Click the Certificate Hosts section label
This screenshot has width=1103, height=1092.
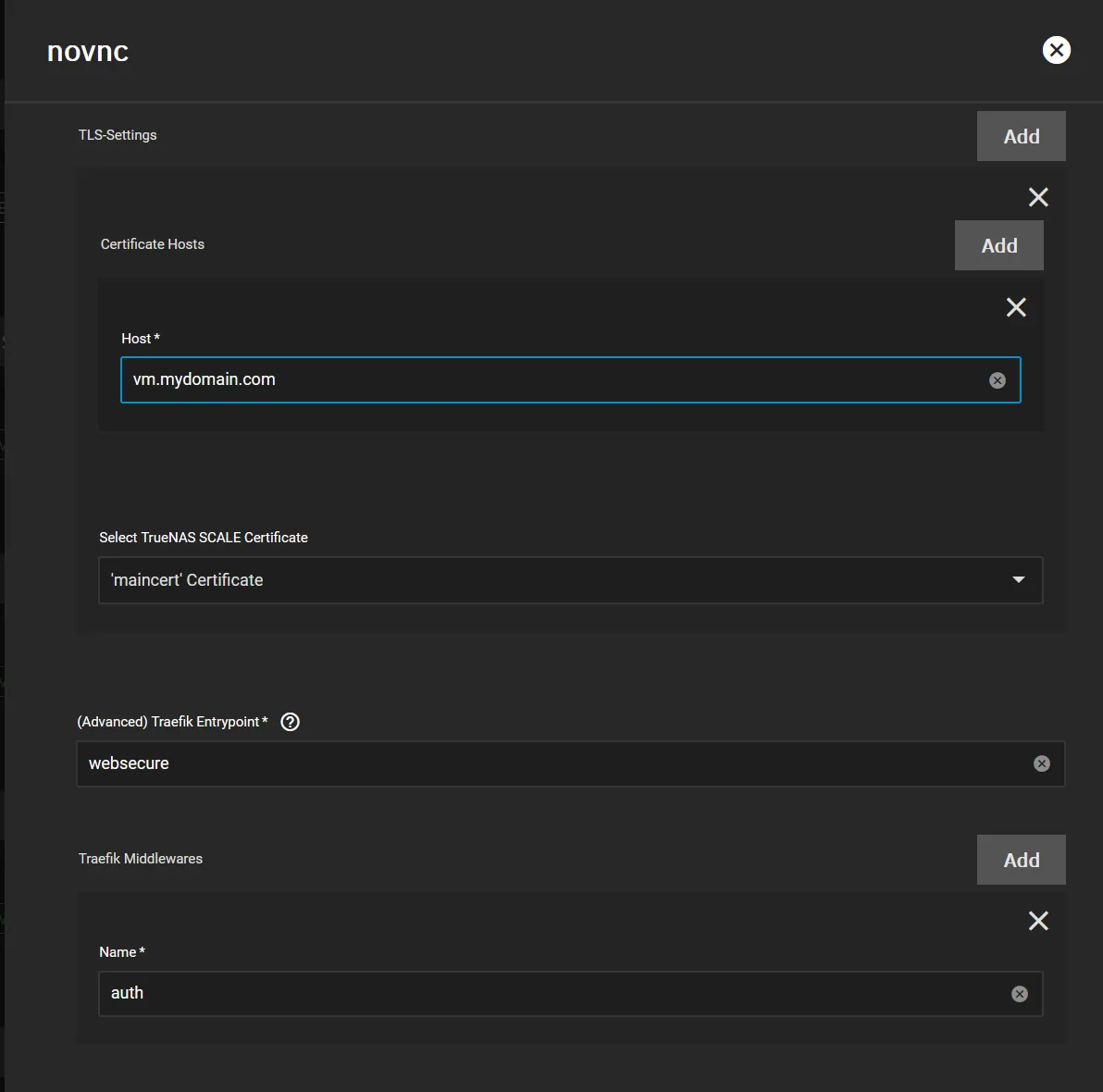[x=153, y=244]
